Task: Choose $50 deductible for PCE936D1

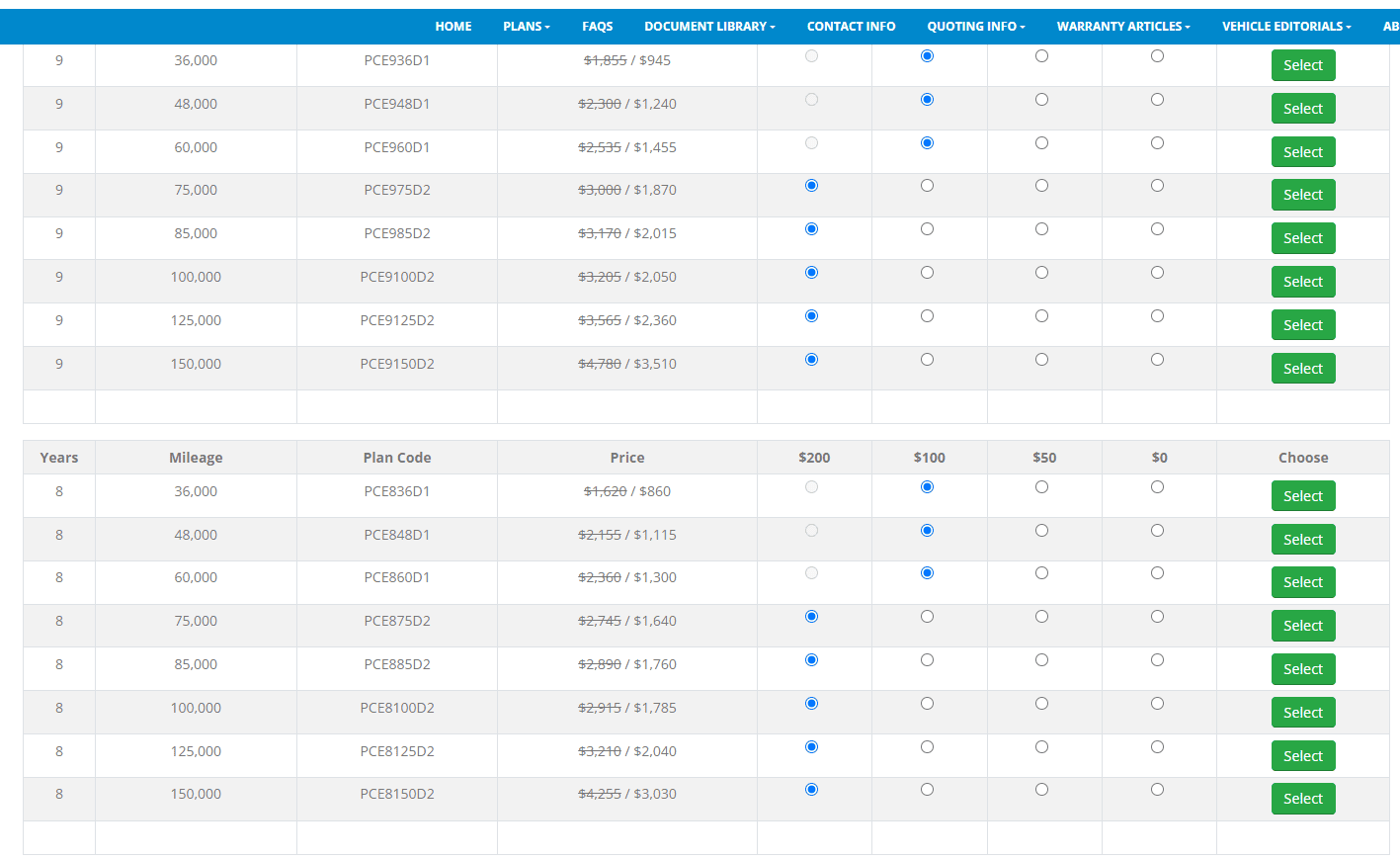Action: click(x=1041, y=56)
